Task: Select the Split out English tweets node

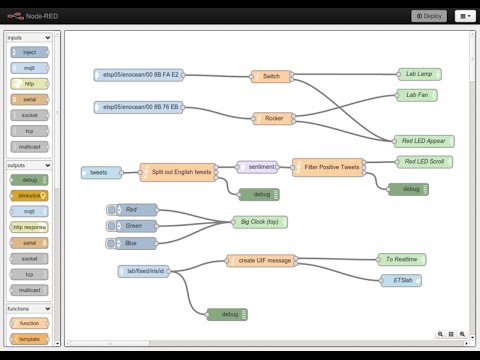Action: point(178,172)
